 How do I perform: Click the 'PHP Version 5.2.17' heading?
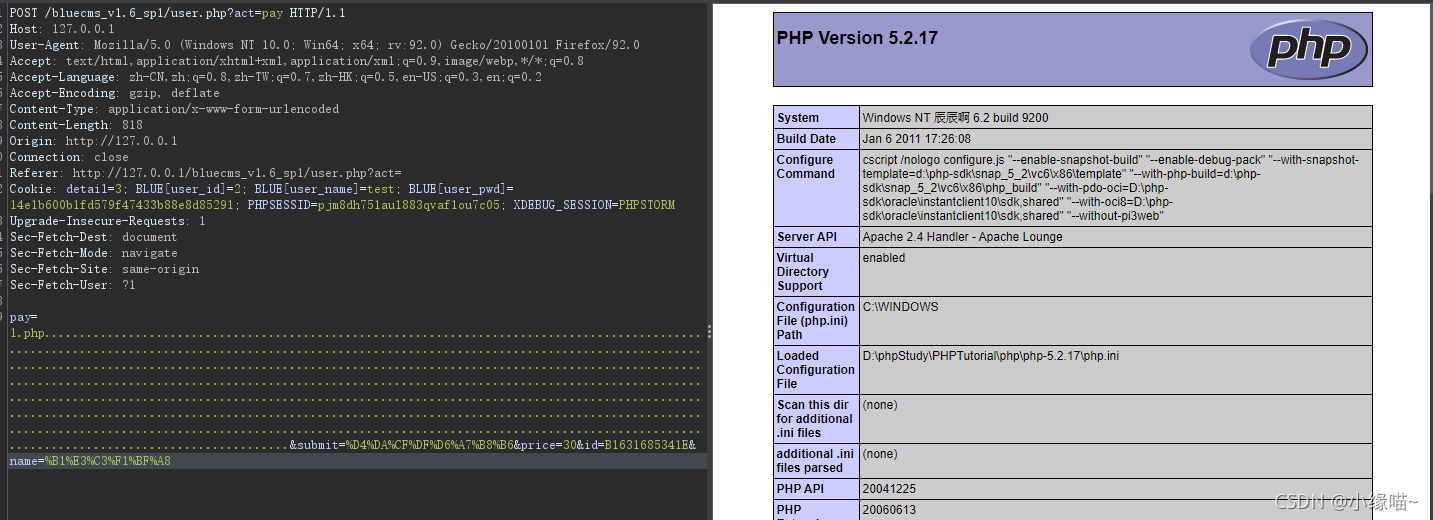[857, 38]
